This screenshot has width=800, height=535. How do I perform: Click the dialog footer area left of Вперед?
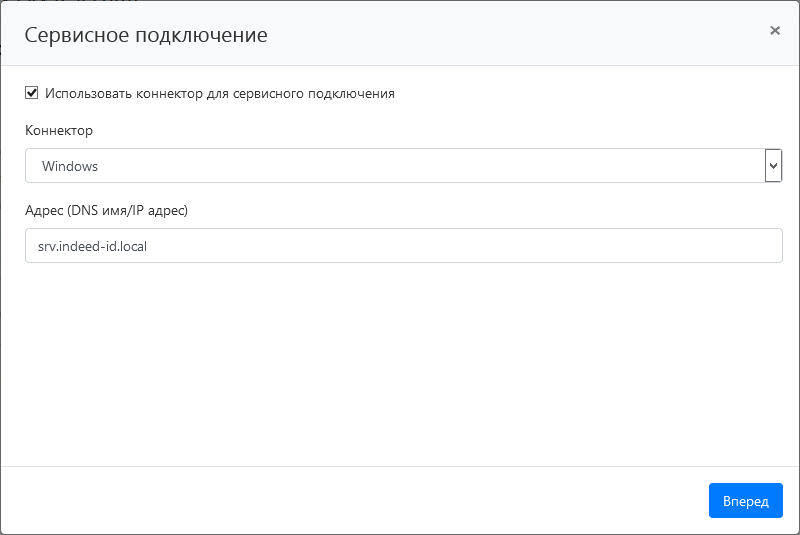[x=350, y=500]
